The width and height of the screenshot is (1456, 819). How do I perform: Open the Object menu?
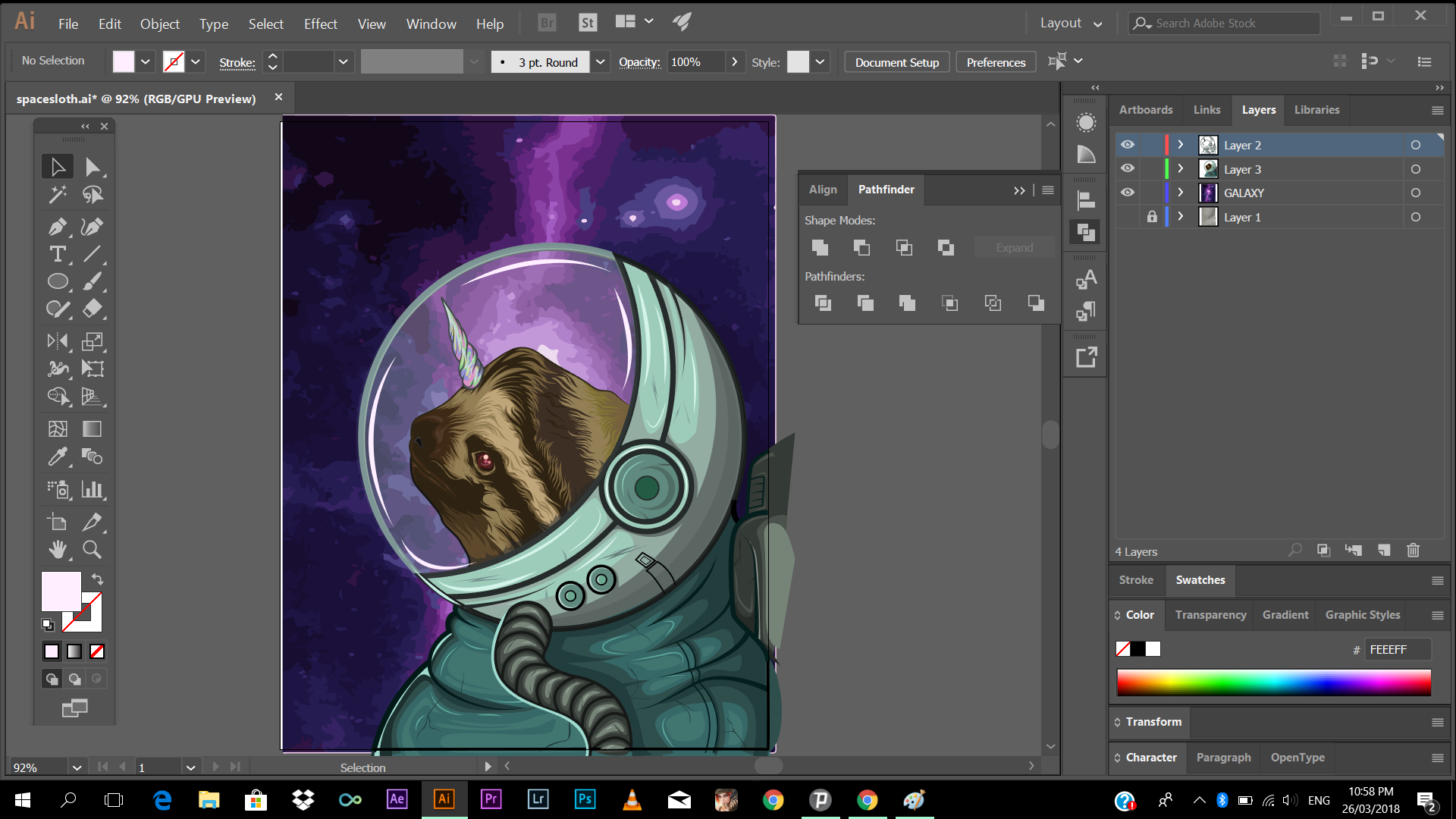pyautogui.click(x=159, y=24)
